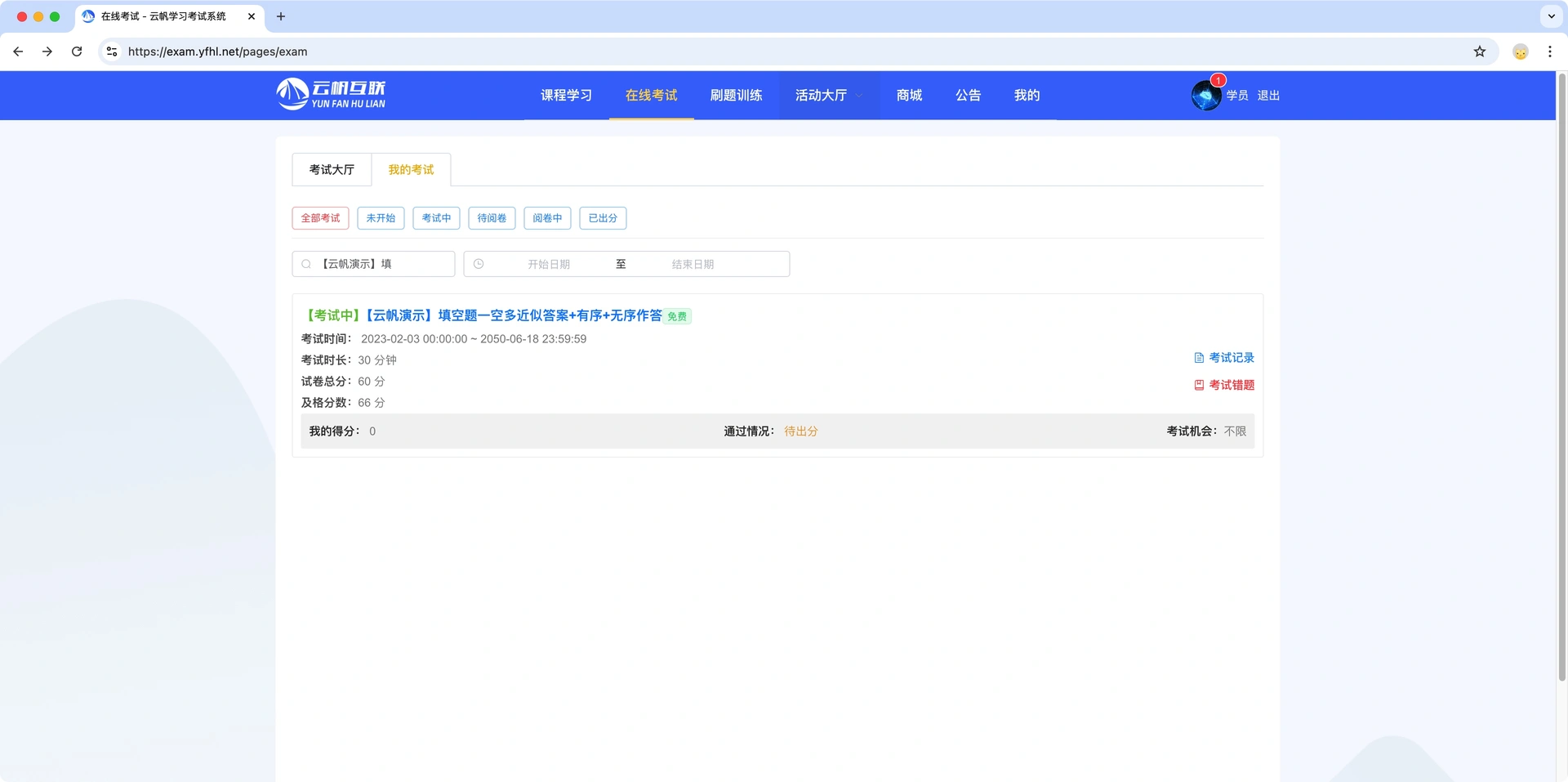The height and width of the screenshot is (782, 1568).
Task: Click the 结束日期 date input
Action: [693, 264]
